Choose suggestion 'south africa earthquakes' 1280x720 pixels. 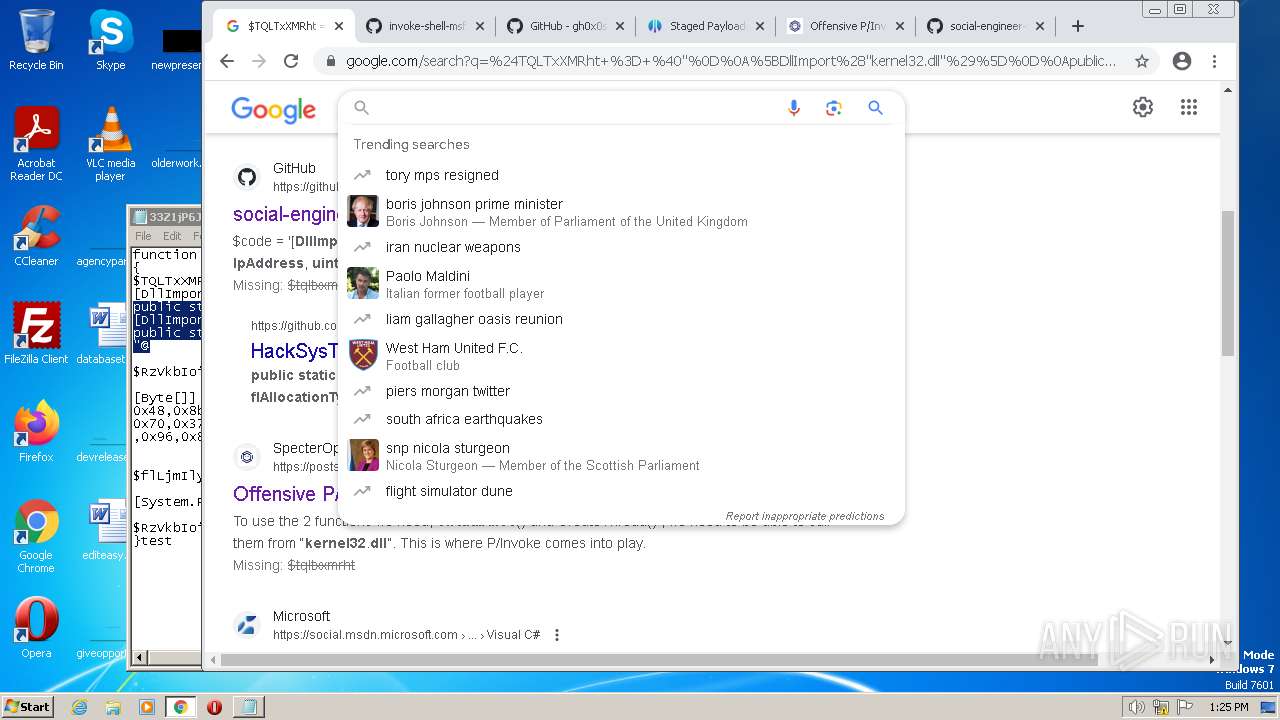click(621, 419)
